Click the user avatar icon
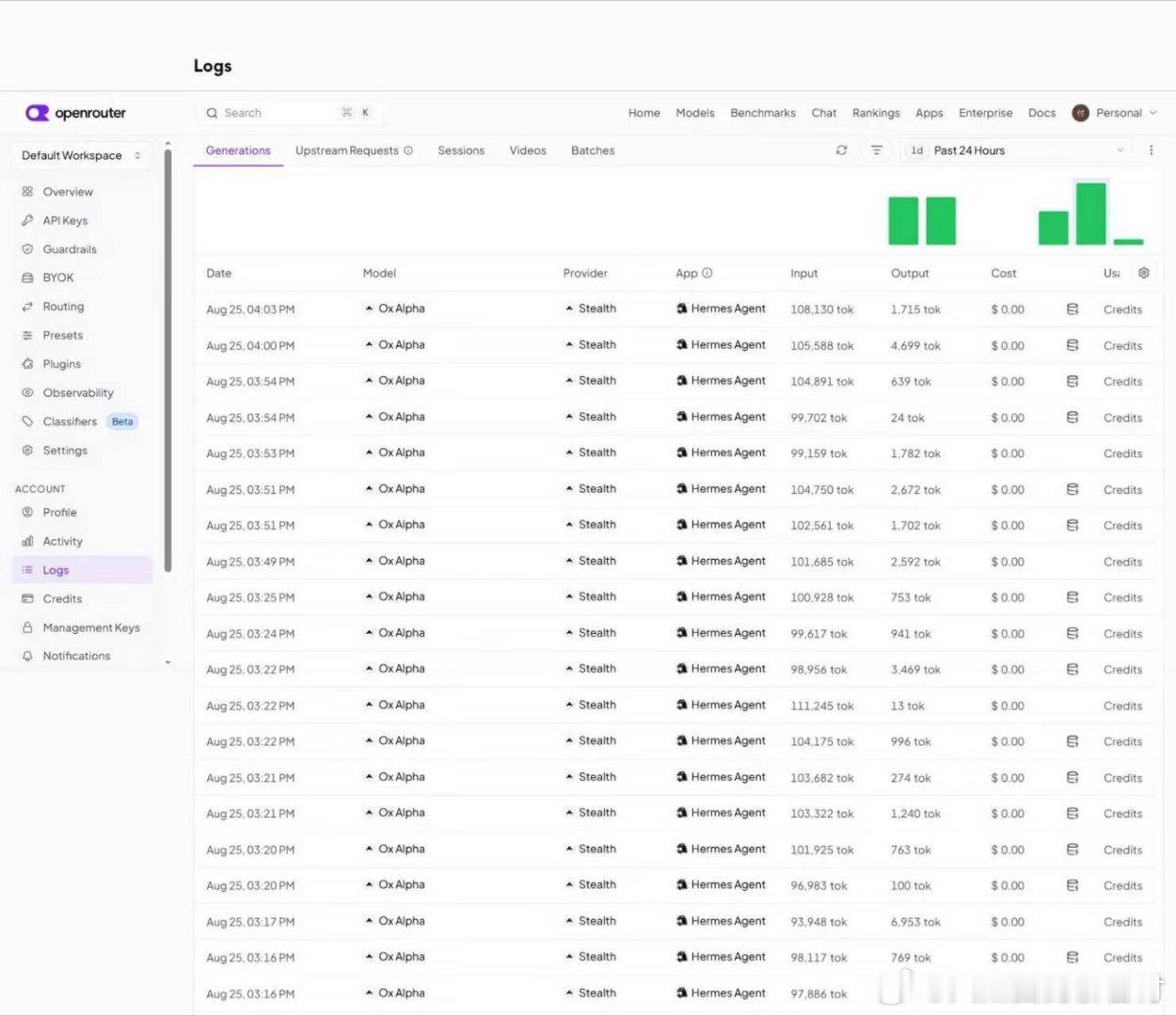This screenshot has height=1016, width=1176. 1080,113
